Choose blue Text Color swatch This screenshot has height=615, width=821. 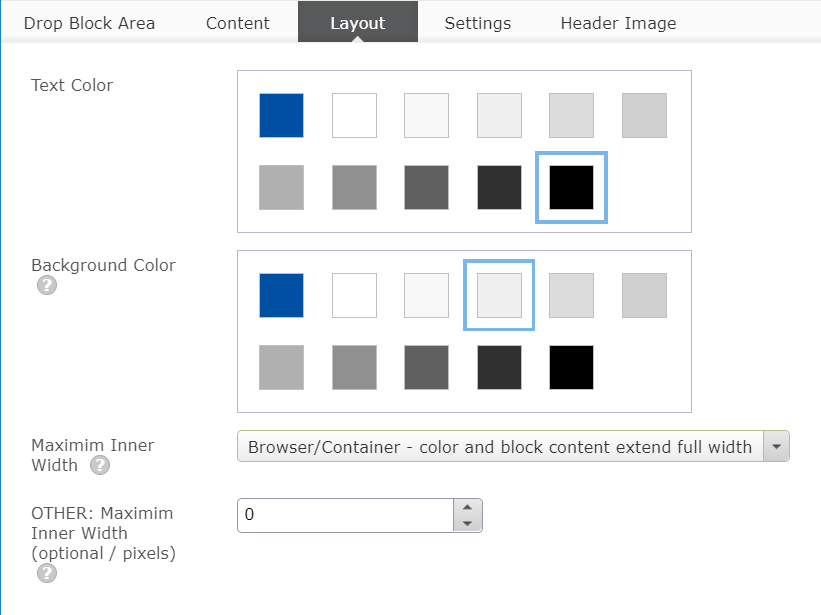pos(281,115)
